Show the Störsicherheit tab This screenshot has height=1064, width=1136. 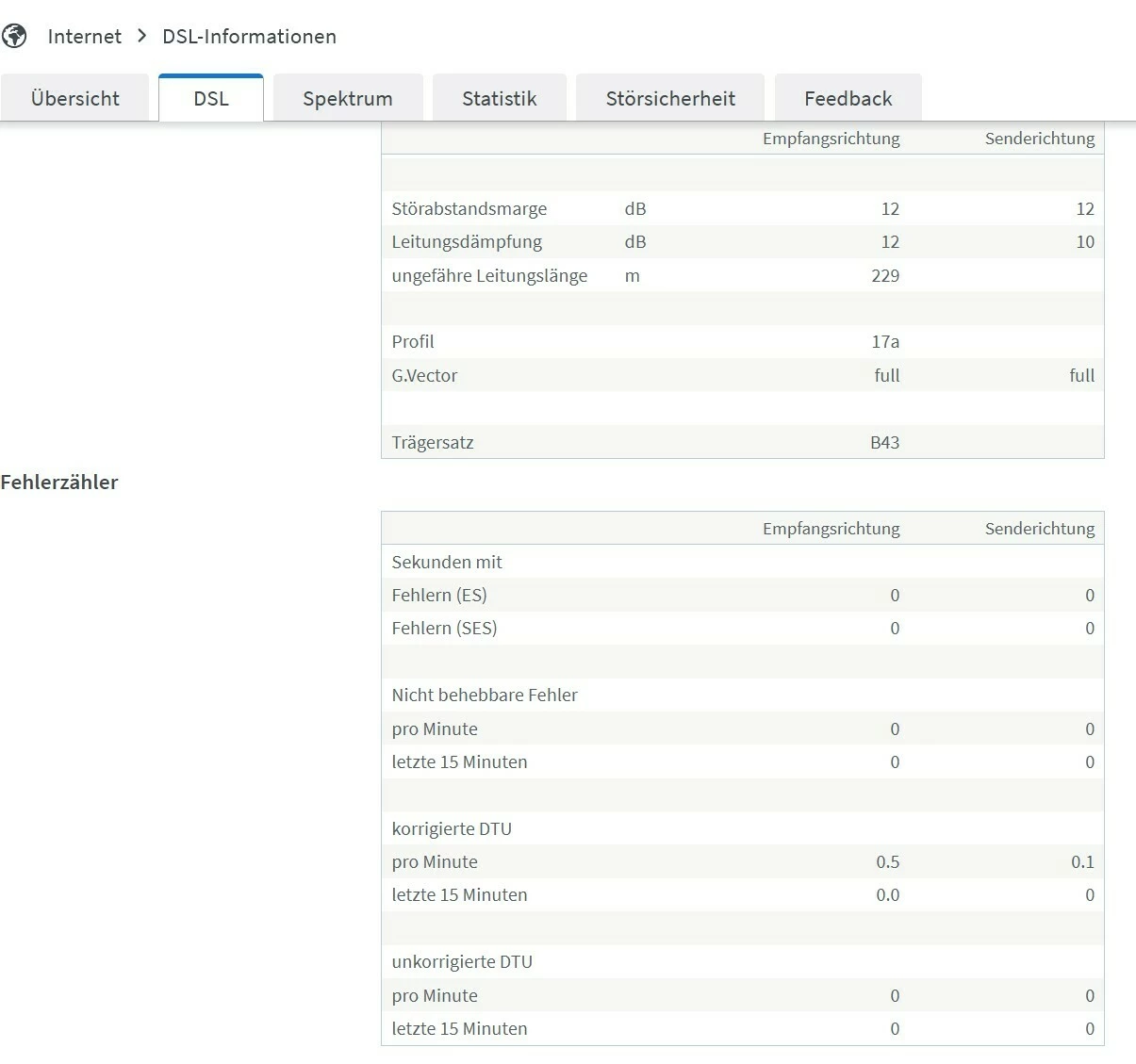(670, 99)
